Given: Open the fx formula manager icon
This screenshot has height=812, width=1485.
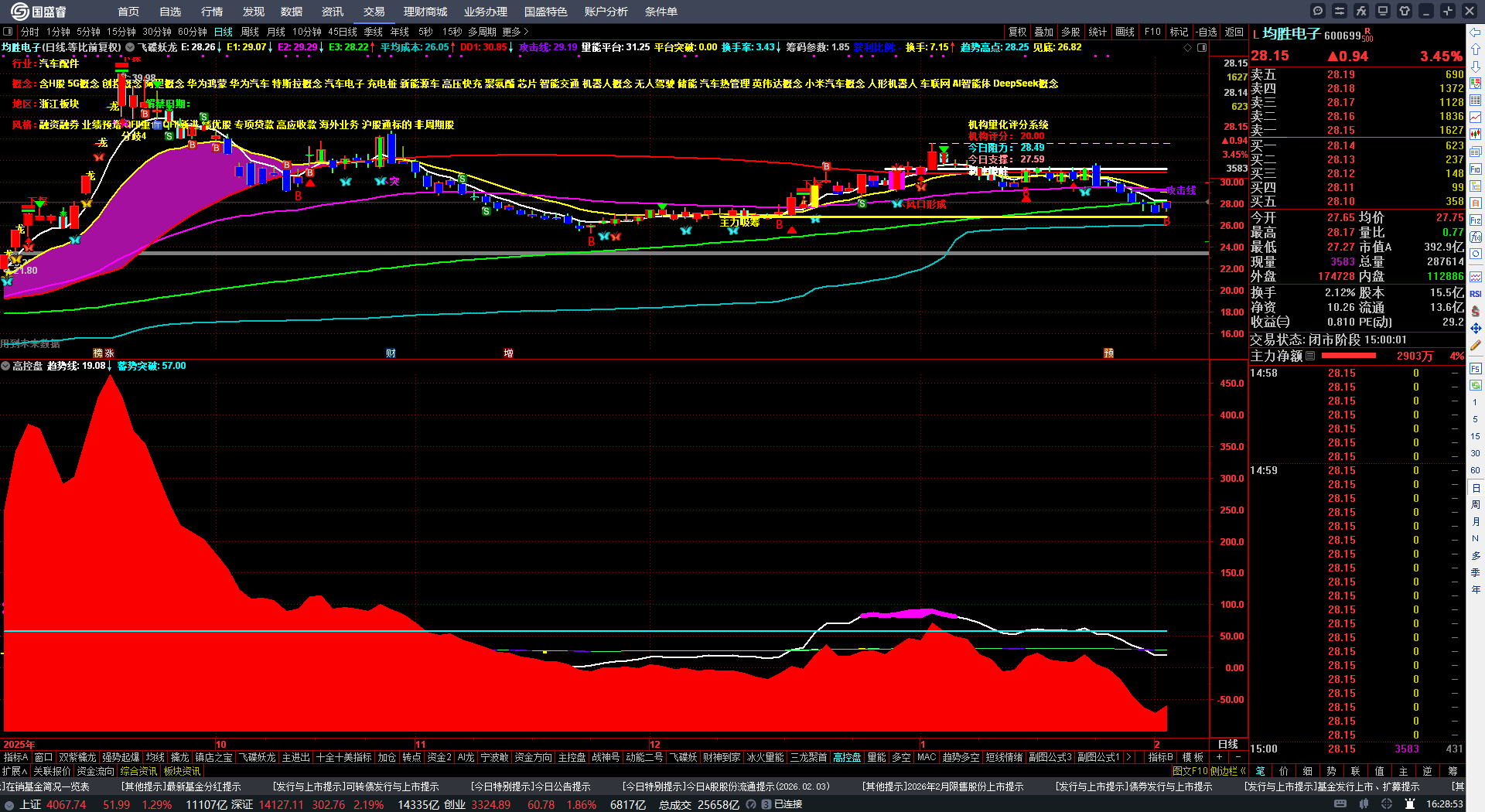Looking at the screenshot, I should pyautogui.click(x=1361, y=11).
